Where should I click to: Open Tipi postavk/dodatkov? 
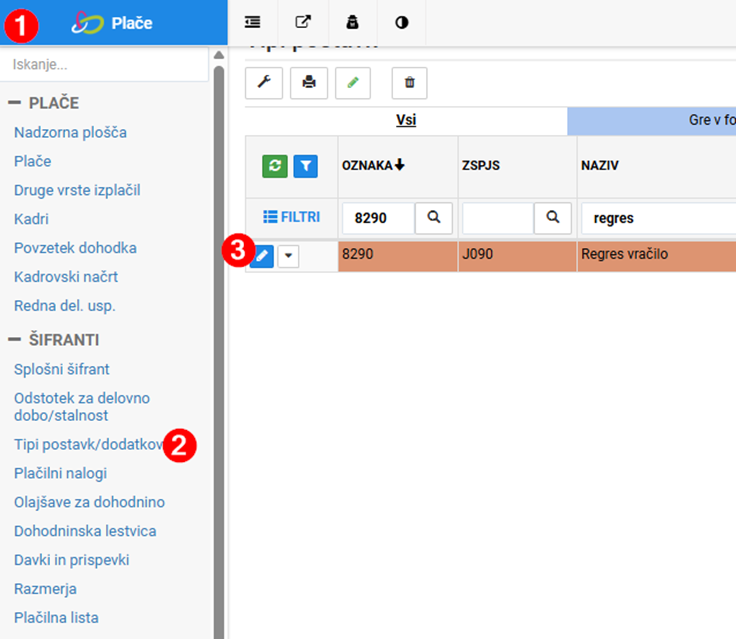tap(88, 444)
